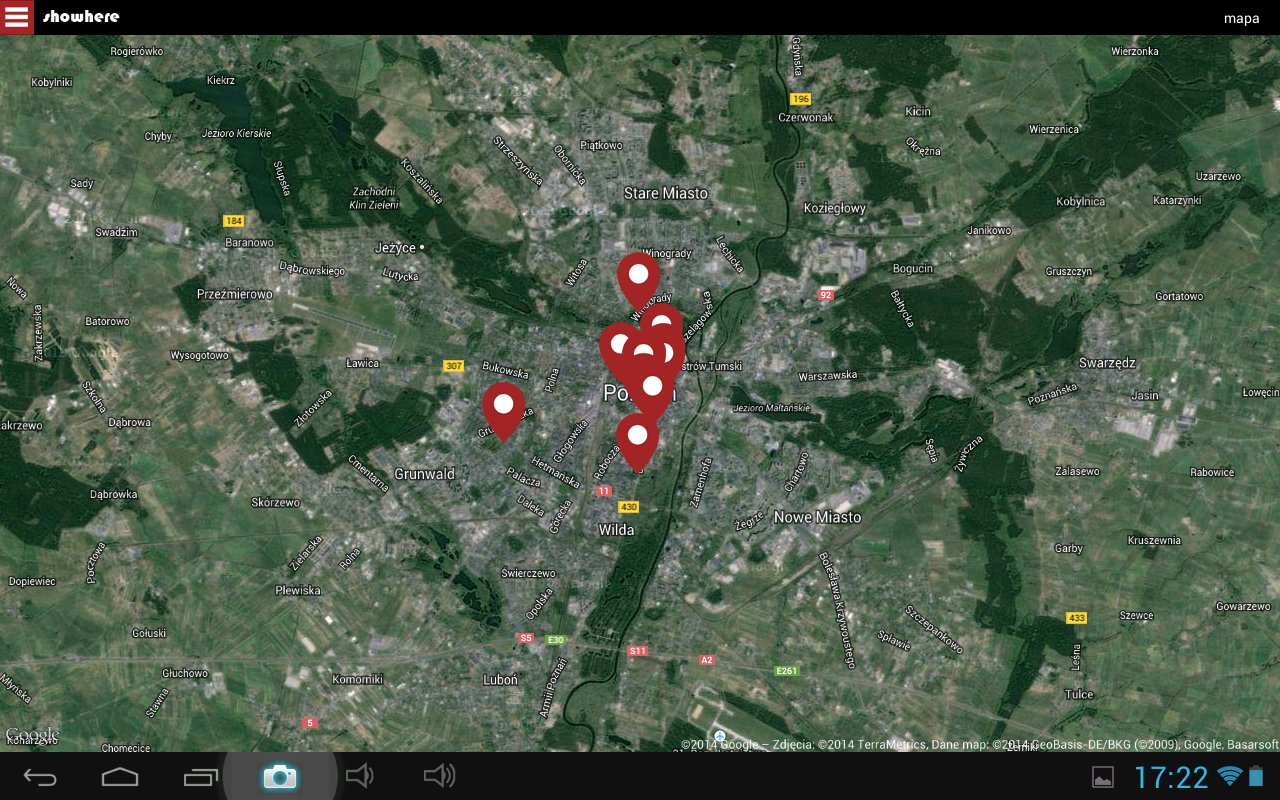Tap the Wi-Fi status icon
Screen dimensions: 1280x800
[x=1228, y=776]
